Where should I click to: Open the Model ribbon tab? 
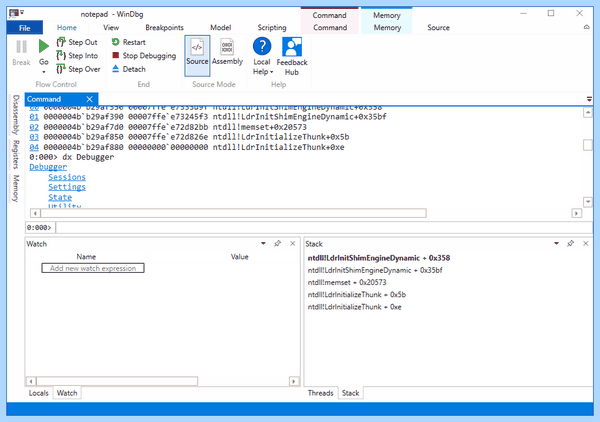(x=221, y=28)
